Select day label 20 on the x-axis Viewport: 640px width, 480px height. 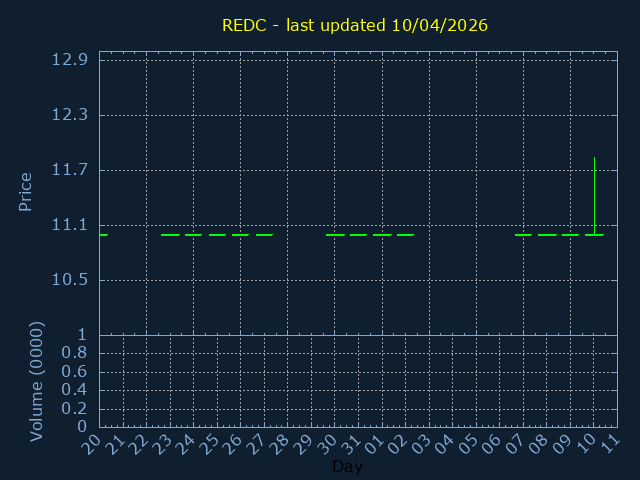click(x=91, y=444)
